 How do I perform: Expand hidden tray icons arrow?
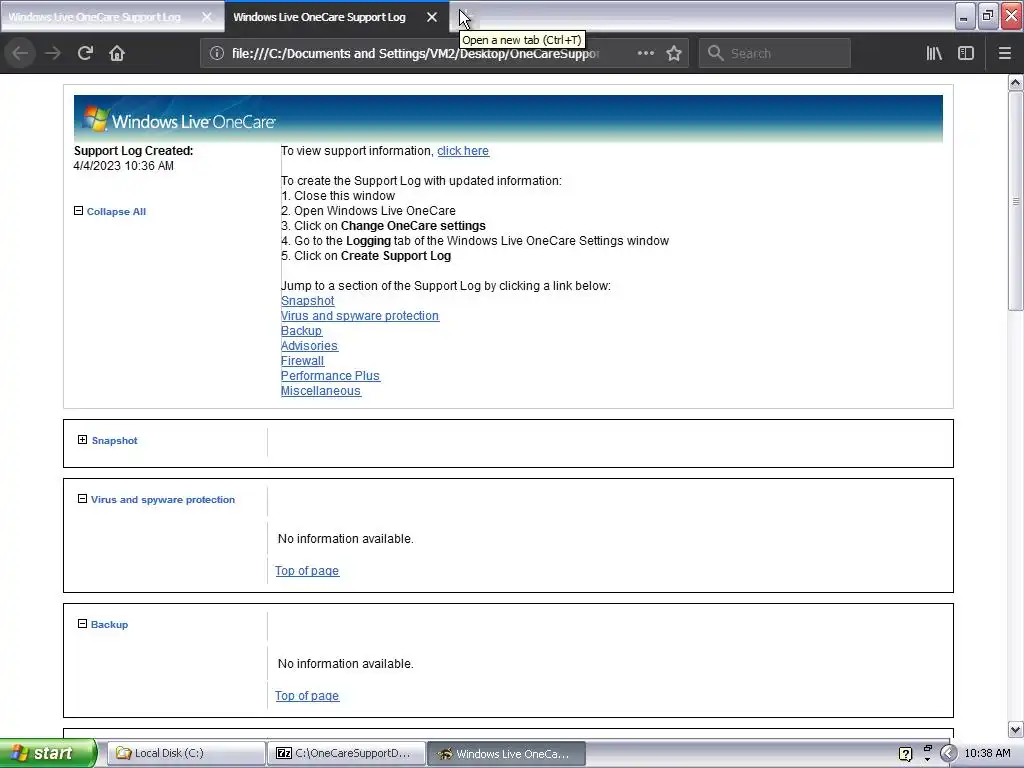(x=948, y=754)
